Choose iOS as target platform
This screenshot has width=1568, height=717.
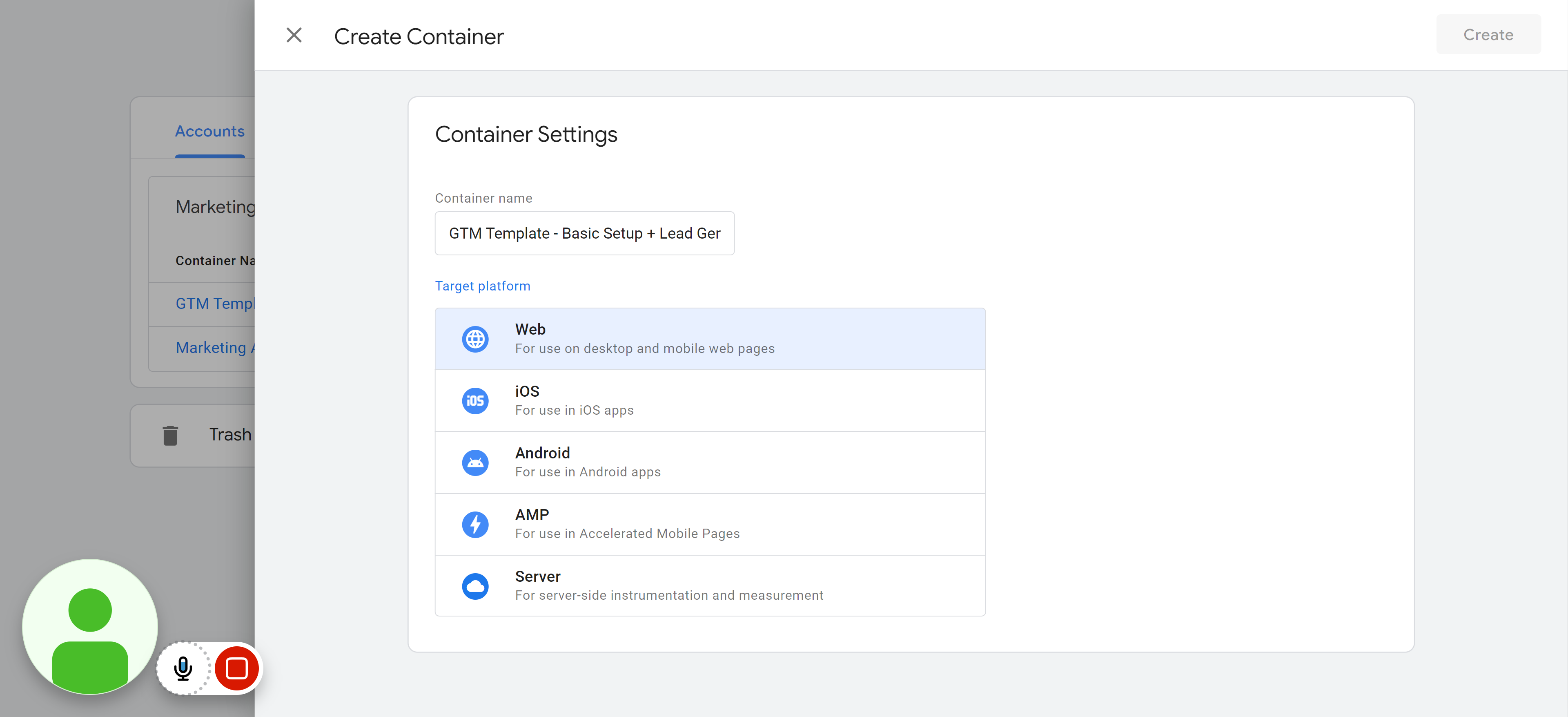point(710,401)
